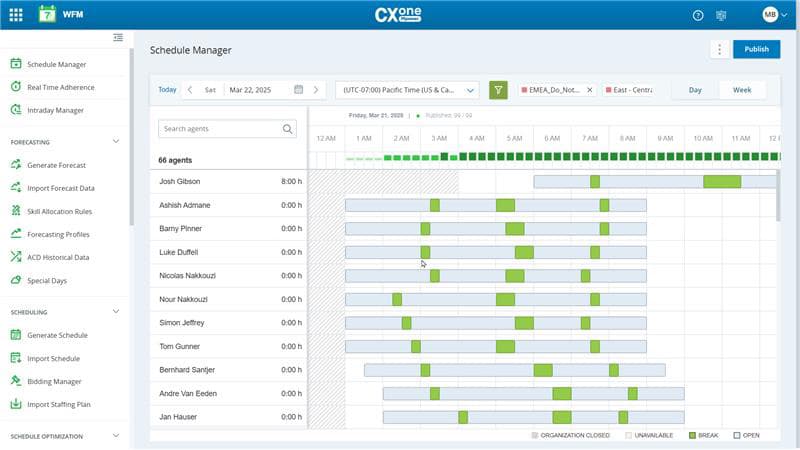Collapse the left sidebar menu icon

[x=118, y=38]
